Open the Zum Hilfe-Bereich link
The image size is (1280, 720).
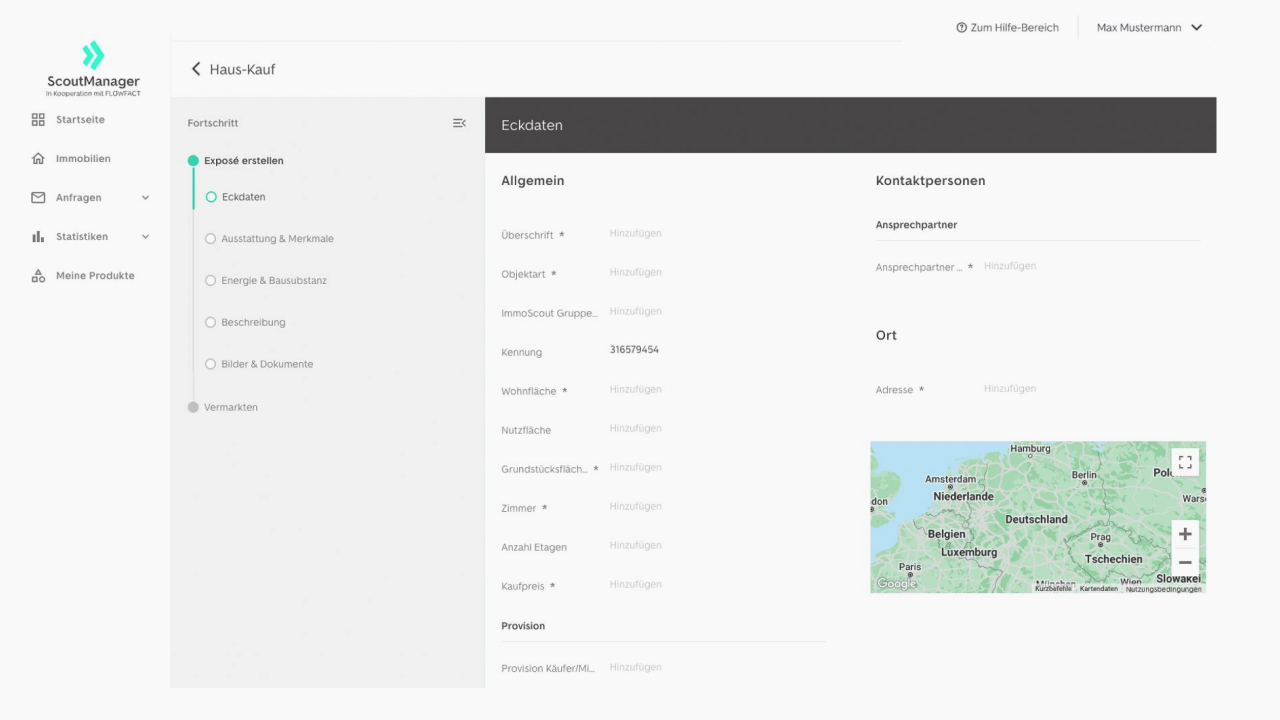point(1007,28)
